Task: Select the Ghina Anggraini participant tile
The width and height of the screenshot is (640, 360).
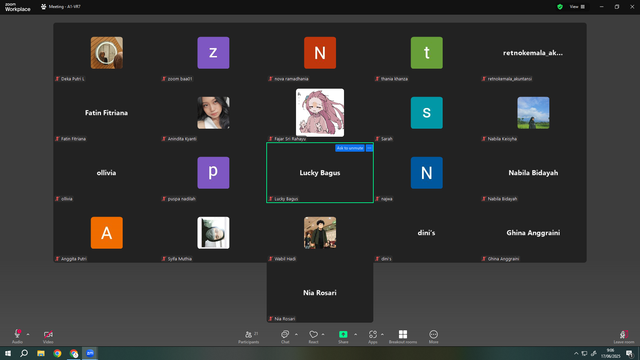Action: point(533,233)
